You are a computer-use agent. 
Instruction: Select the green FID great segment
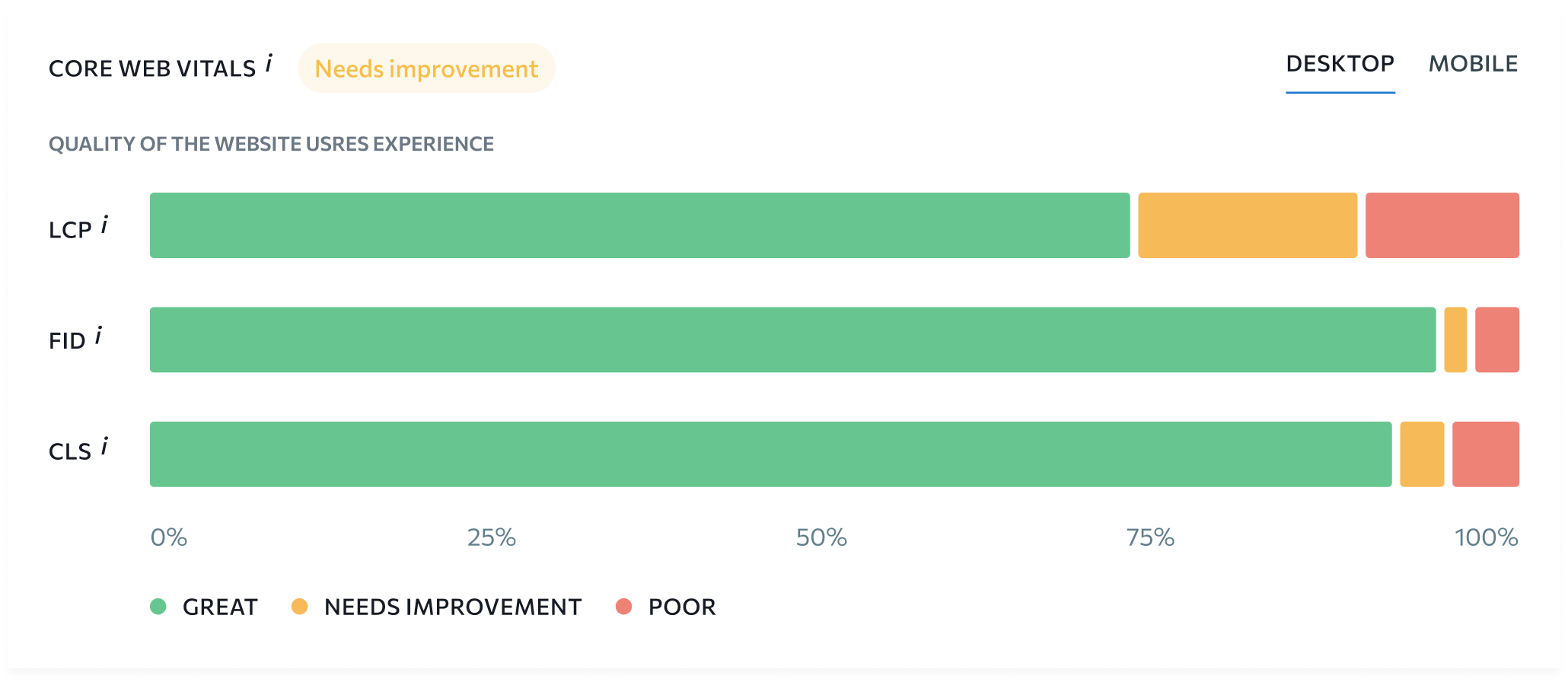pos(792,339)
